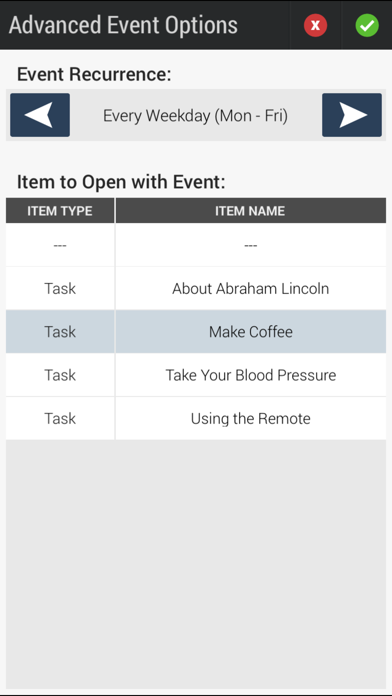Click the Advanced Event Options title

[x=123, y=26]
